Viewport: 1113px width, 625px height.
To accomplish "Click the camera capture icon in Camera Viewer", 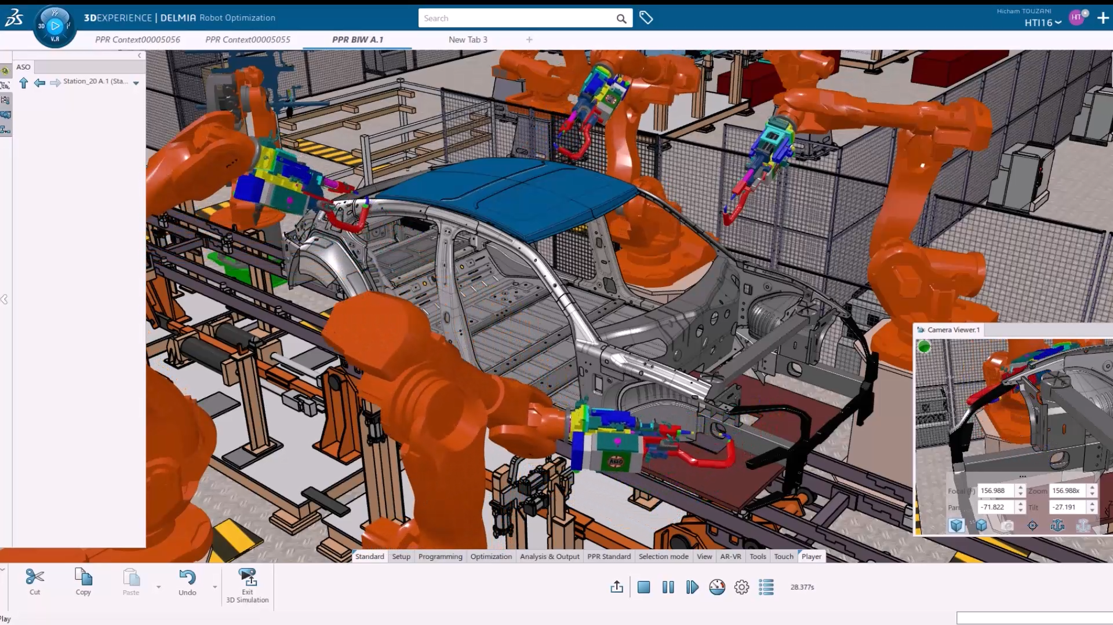I will click(x=1008, y=525).
